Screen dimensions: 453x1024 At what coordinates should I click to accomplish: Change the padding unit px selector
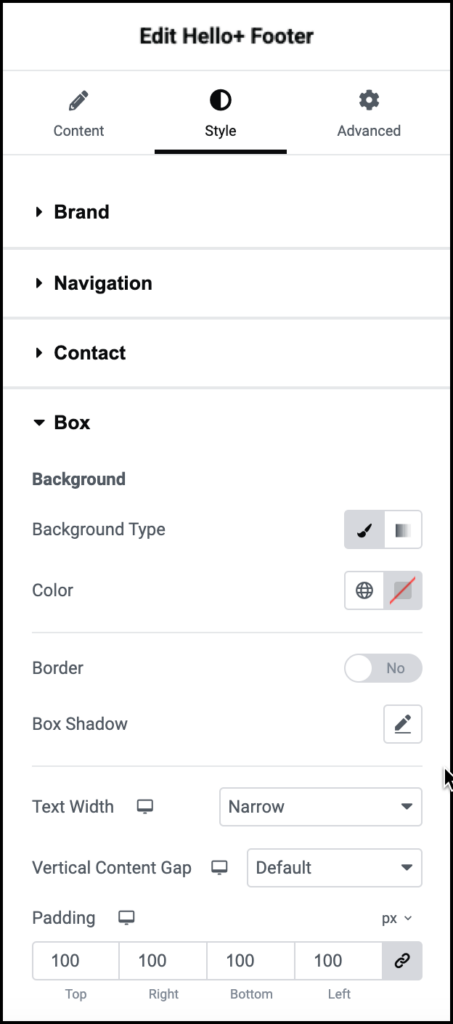pos(397,918)
